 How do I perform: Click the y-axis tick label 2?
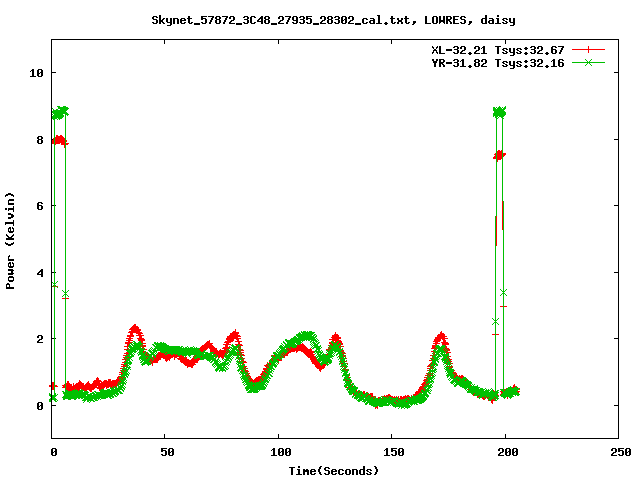[40, 339]
